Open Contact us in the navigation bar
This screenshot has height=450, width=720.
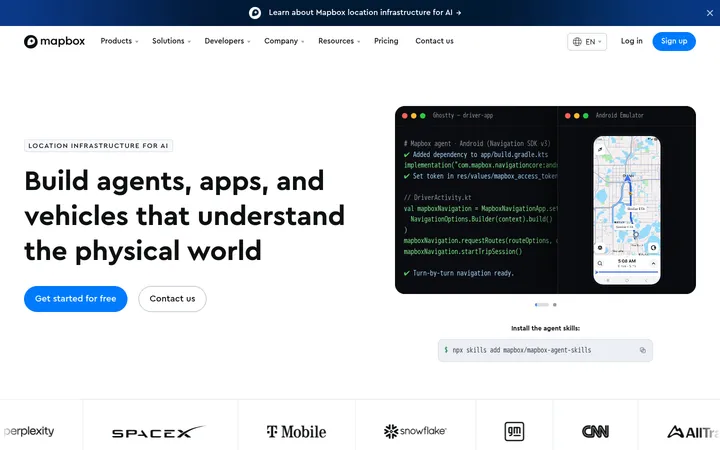[434, 41]
